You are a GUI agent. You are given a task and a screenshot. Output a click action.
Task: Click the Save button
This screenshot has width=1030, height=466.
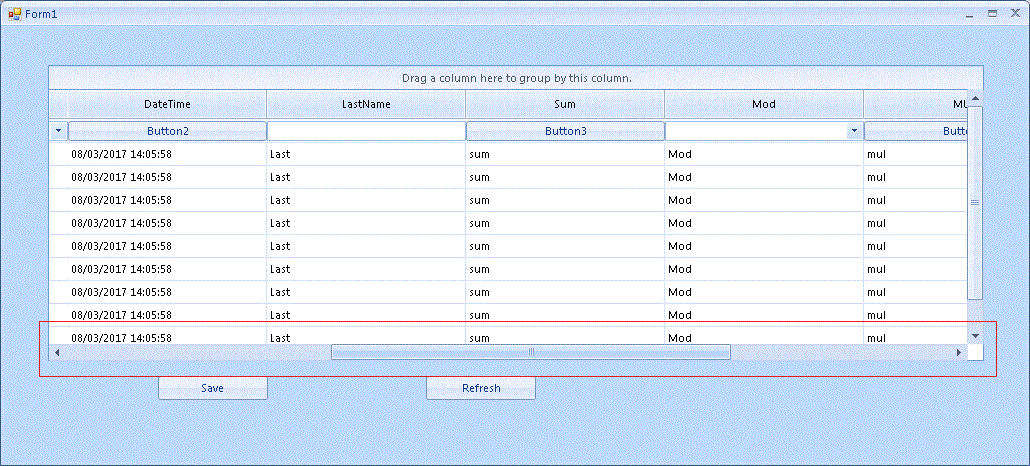pos(213,388)
